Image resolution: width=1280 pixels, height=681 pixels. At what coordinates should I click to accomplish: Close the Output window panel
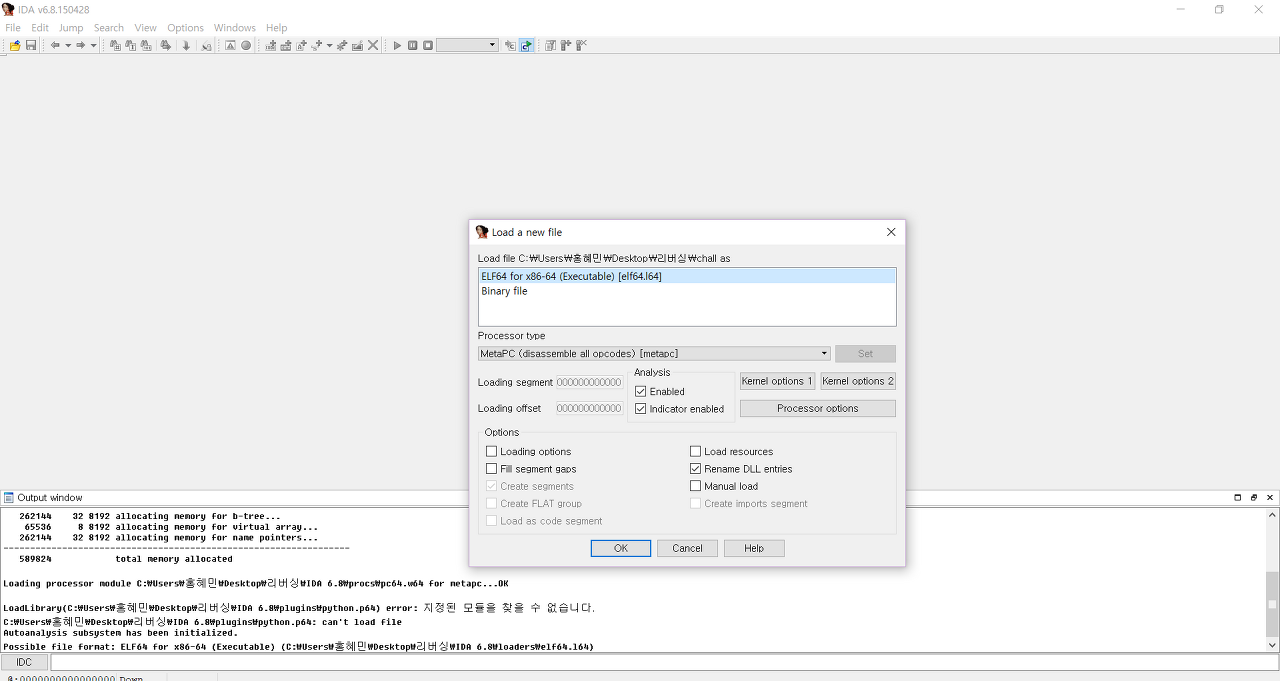pos(1270,497)
